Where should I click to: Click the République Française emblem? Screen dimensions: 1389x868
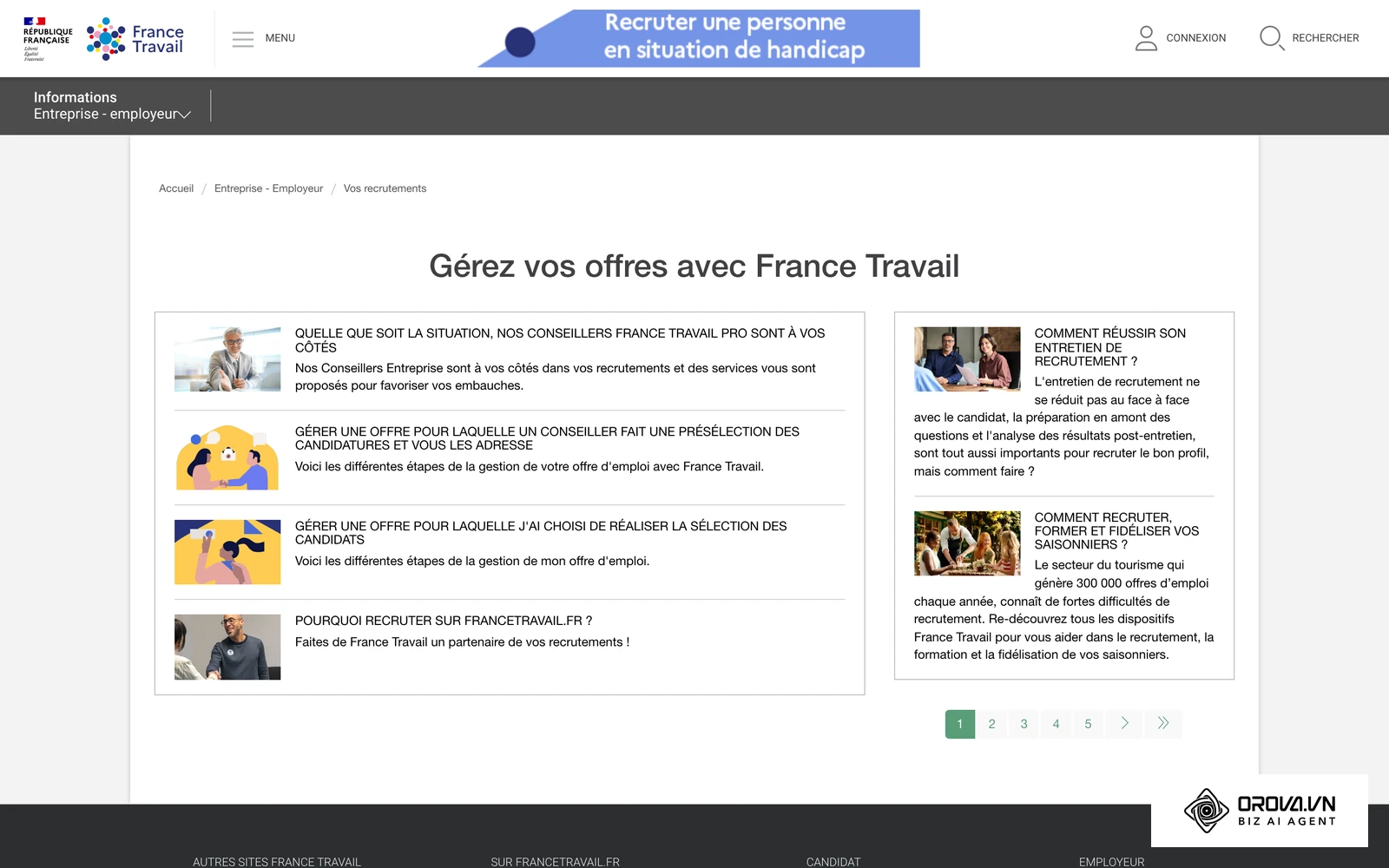point(48,38)
